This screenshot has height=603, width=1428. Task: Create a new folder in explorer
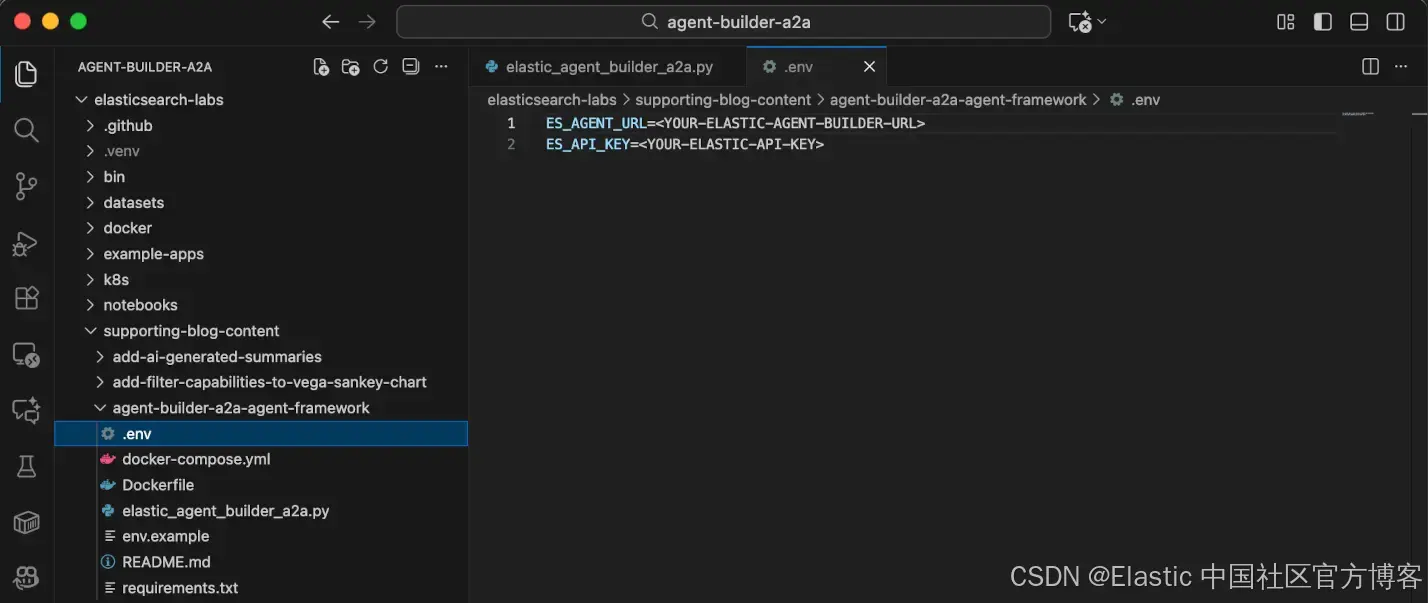coord(351,67)
